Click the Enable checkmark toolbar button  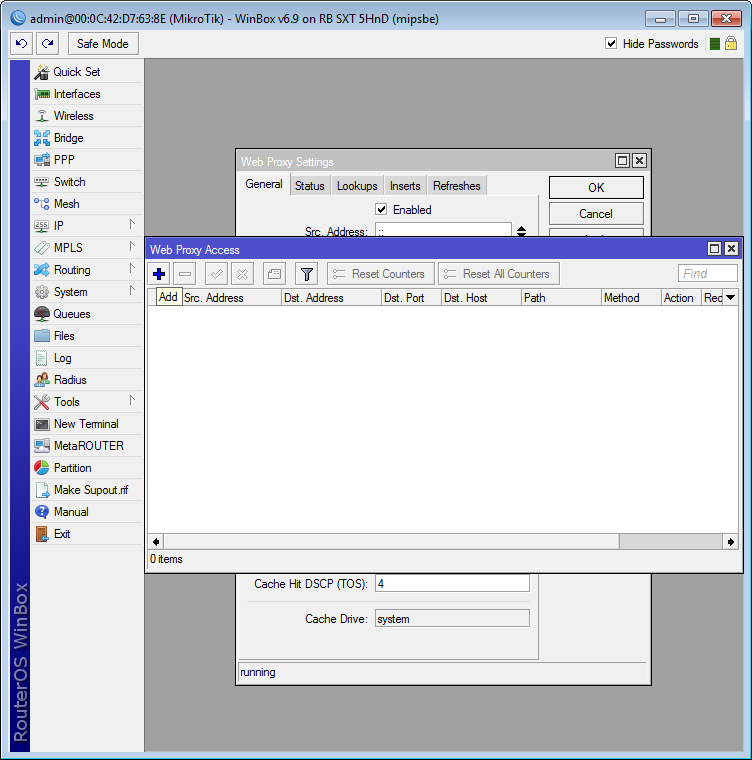216,274
